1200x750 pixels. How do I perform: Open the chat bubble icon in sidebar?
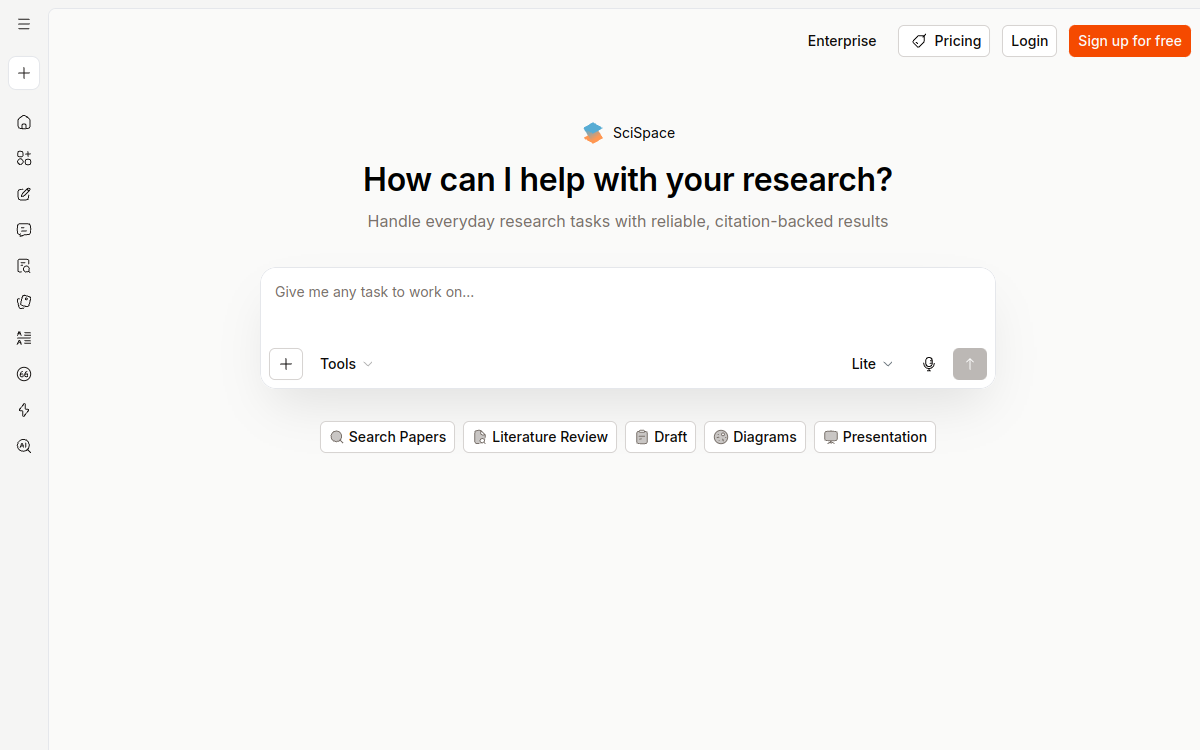24,230
